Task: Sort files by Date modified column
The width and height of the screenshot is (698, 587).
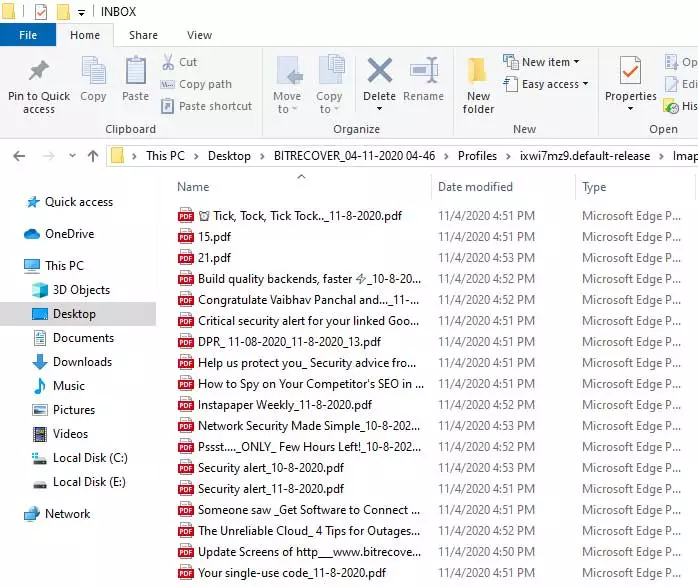Action: (475, 187)
